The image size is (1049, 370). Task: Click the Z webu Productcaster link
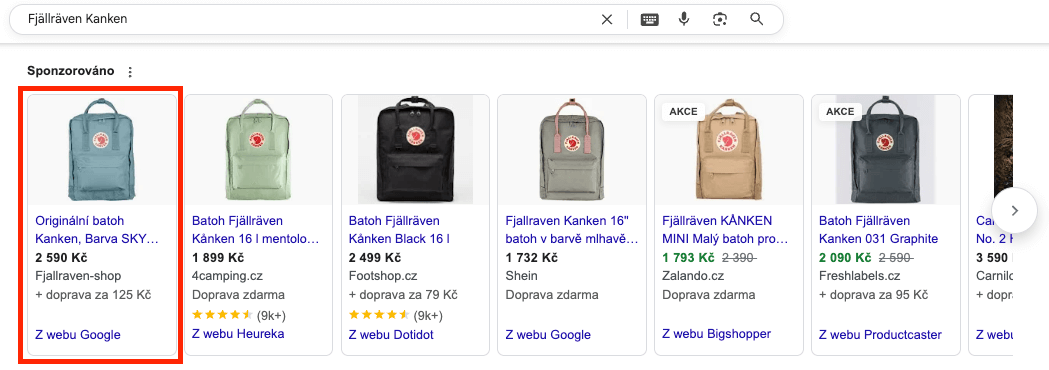[x=880, y=334]
